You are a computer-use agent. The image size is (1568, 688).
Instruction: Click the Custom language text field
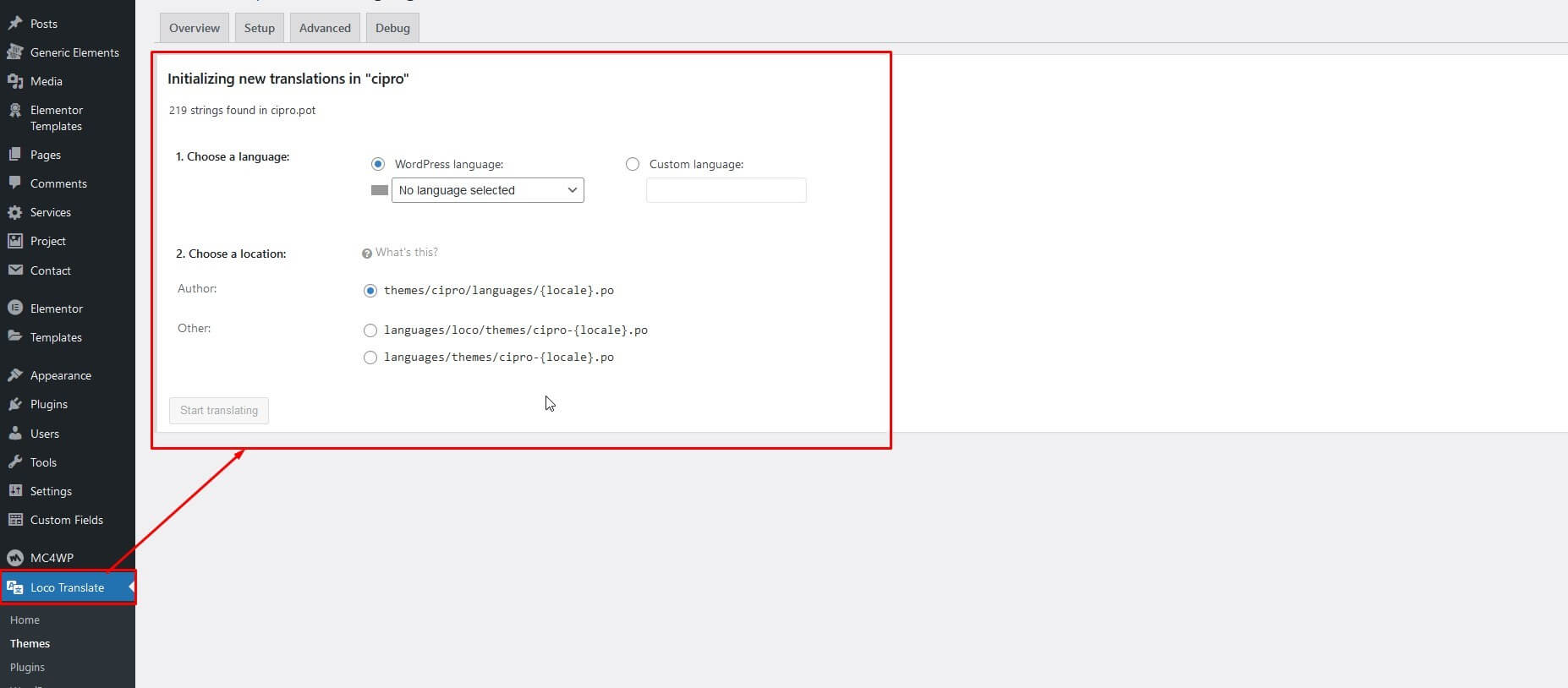[x=726, y=190]
